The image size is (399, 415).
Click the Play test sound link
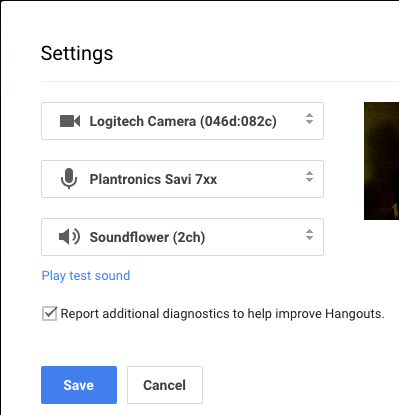pyautogui.click(x=86, y=276)
